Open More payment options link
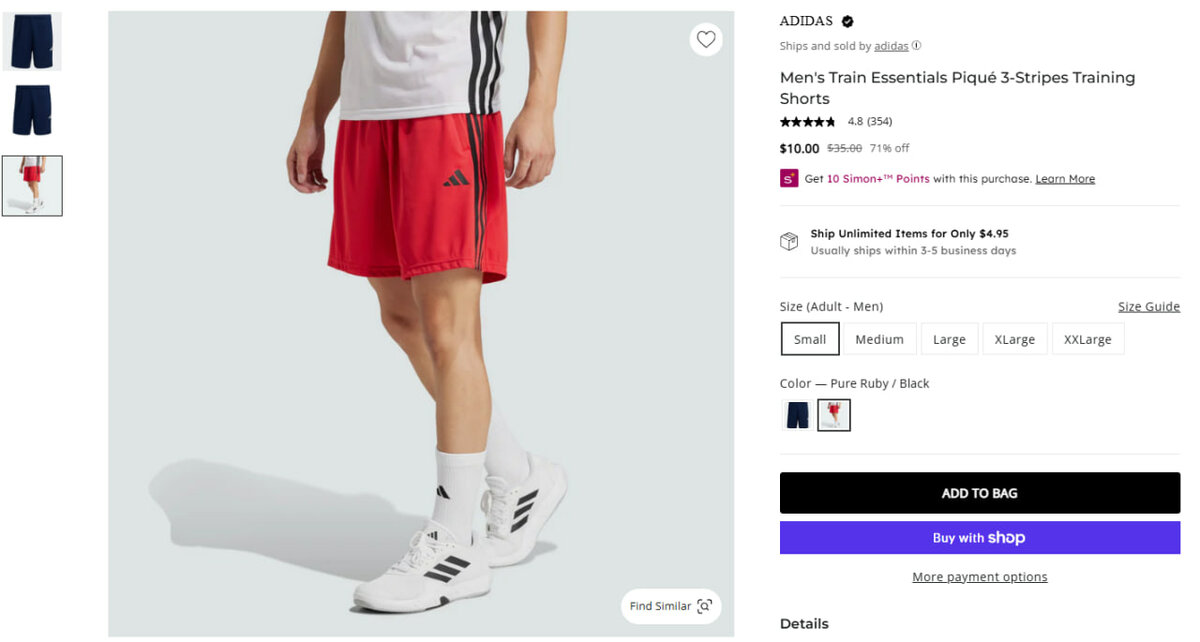The image size is (1200, 642). (979, 577)
